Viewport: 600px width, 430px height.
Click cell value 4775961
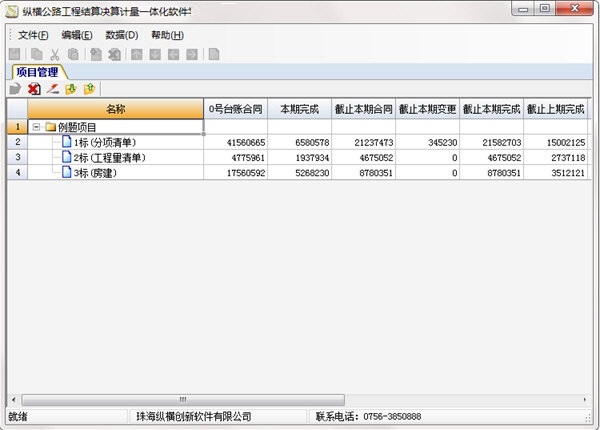pos(248,158)
